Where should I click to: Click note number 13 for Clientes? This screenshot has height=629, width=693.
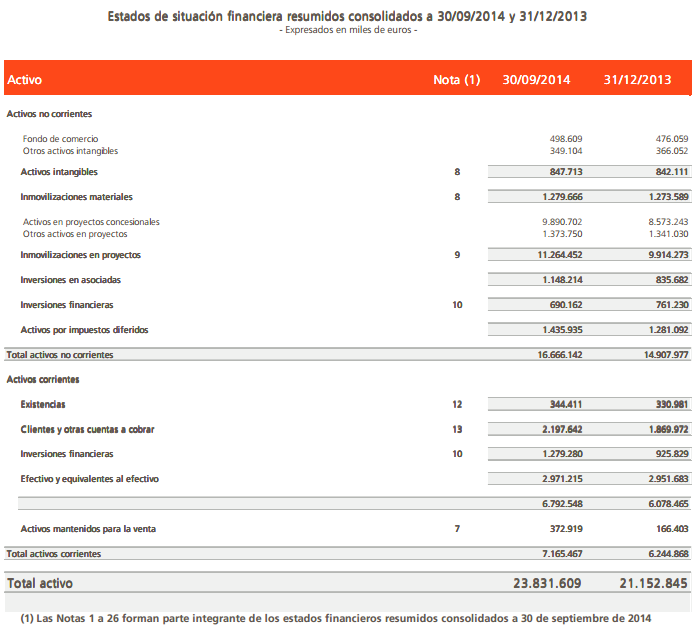(x=457, y=430)
